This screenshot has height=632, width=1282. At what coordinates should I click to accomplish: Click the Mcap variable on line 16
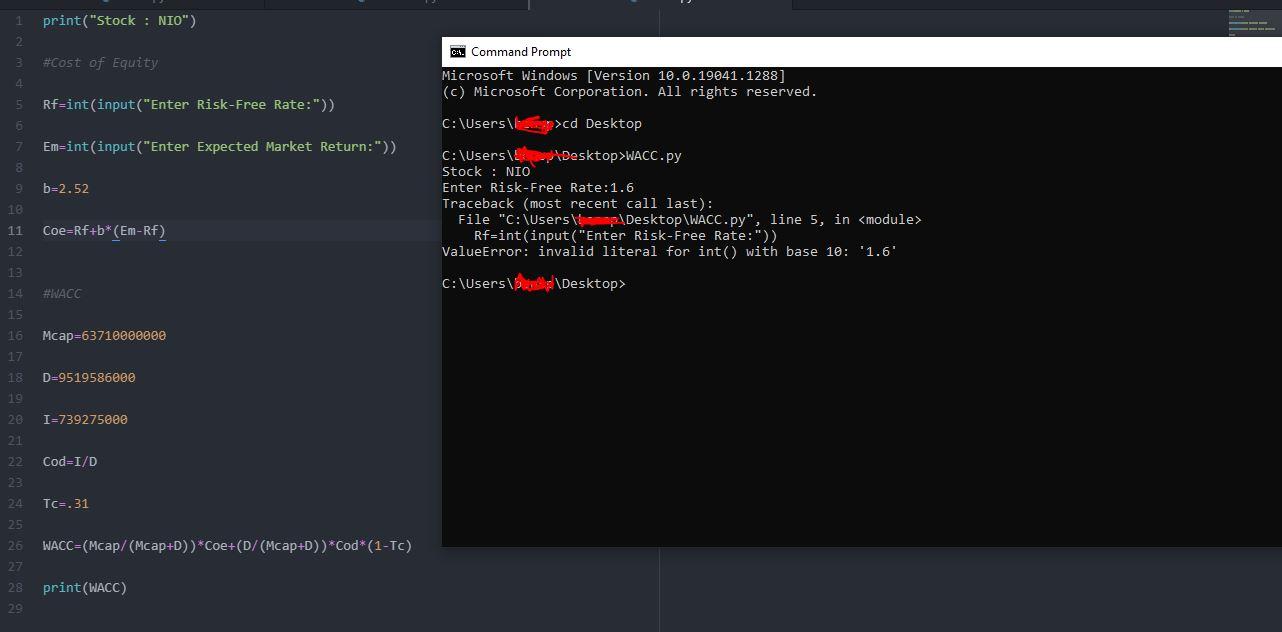tap(60, 335)
